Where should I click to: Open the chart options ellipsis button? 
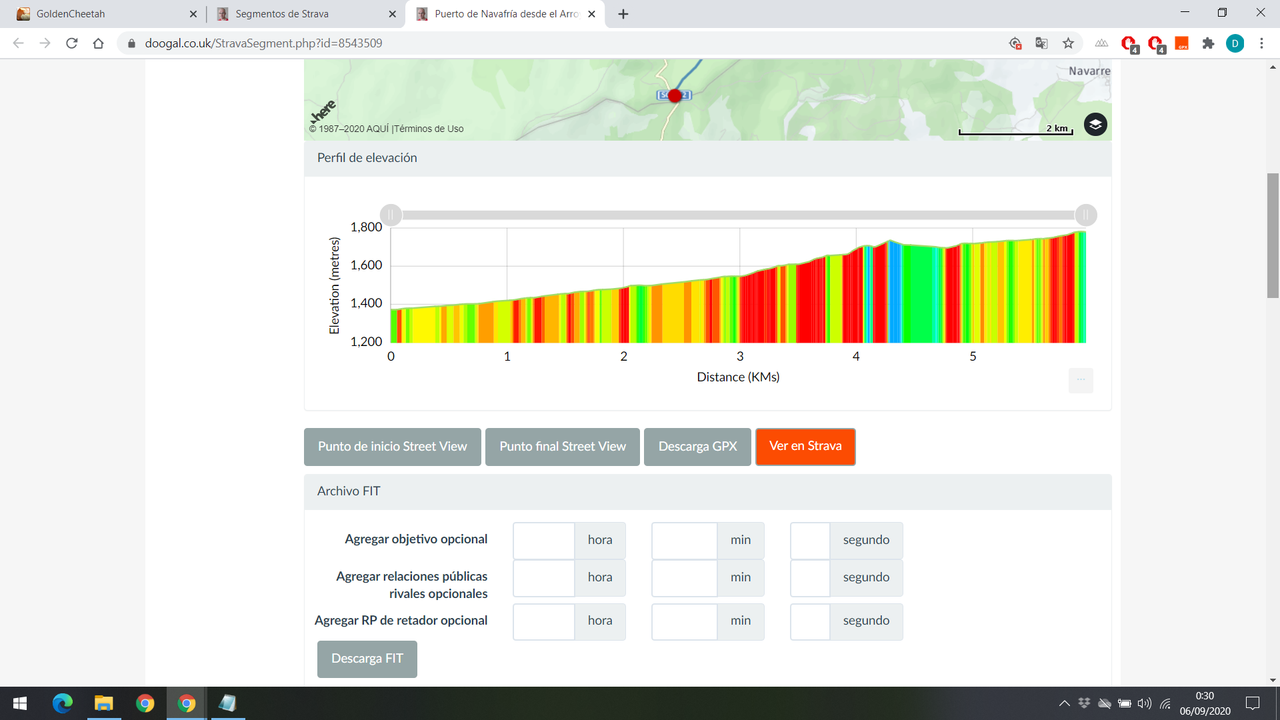tap(1080, 380)
